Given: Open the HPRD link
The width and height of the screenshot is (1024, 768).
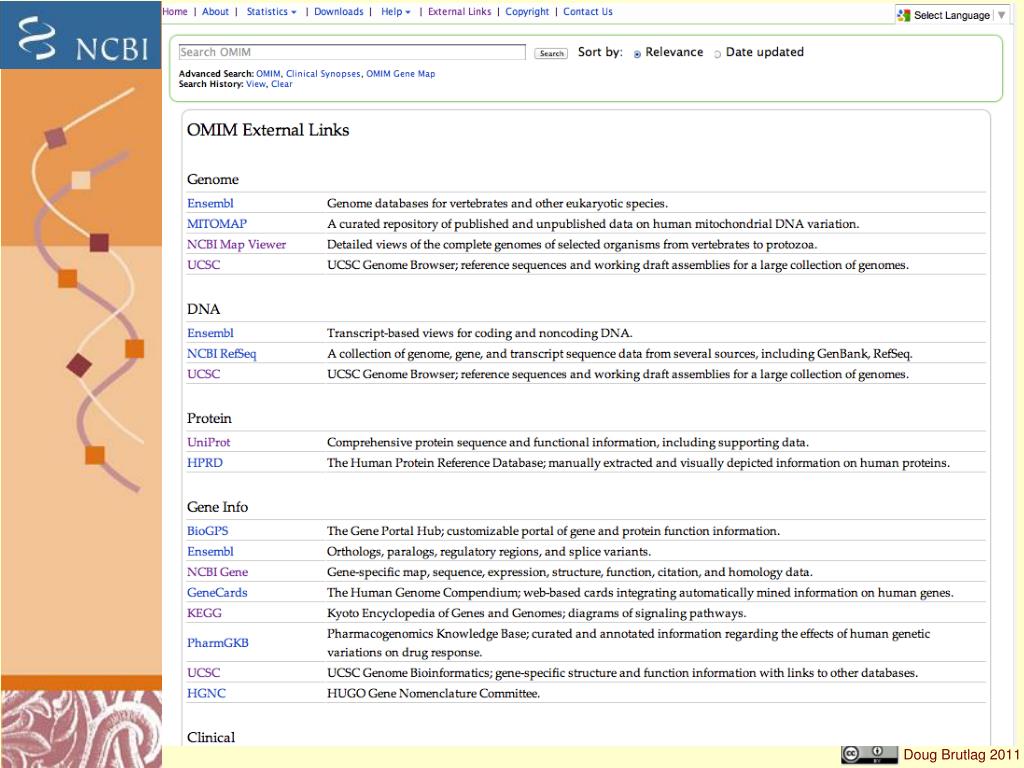Looking at the screenshot, I should [204, 463].
